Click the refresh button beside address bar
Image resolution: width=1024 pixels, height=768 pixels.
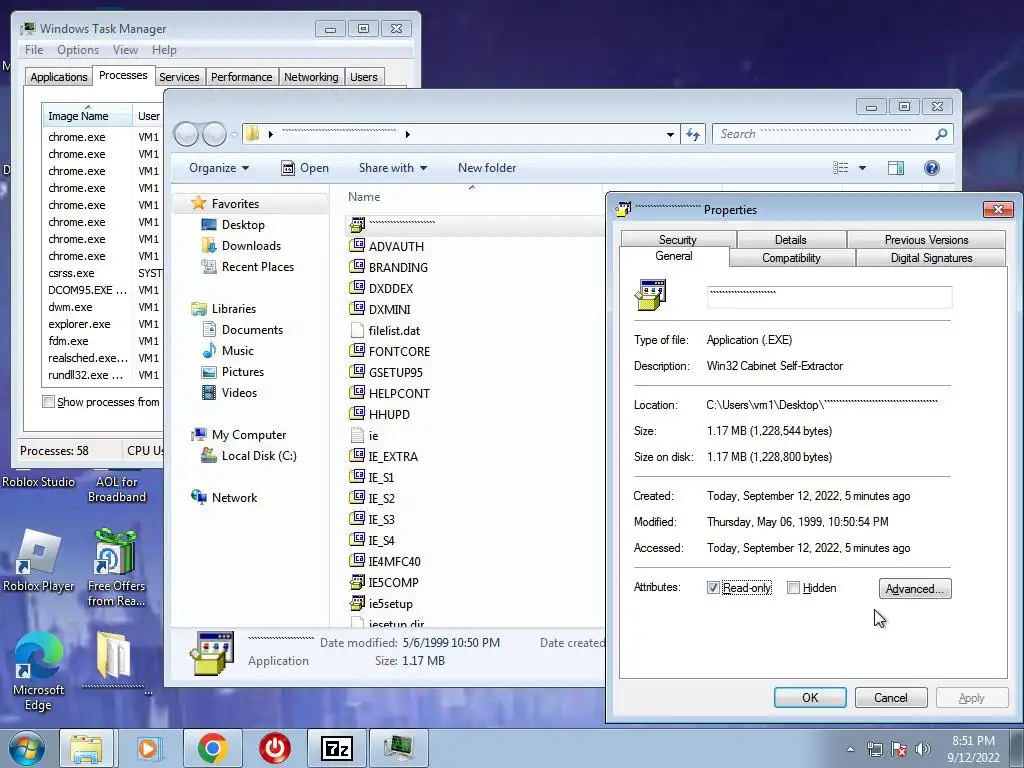tap(693, 135)
